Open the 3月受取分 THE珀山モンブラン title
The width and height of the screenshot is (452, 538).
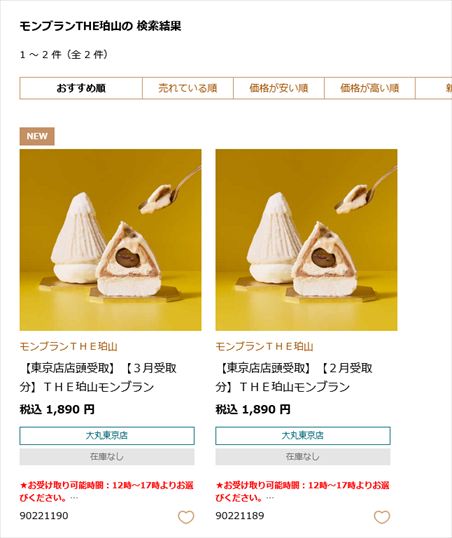98,377
